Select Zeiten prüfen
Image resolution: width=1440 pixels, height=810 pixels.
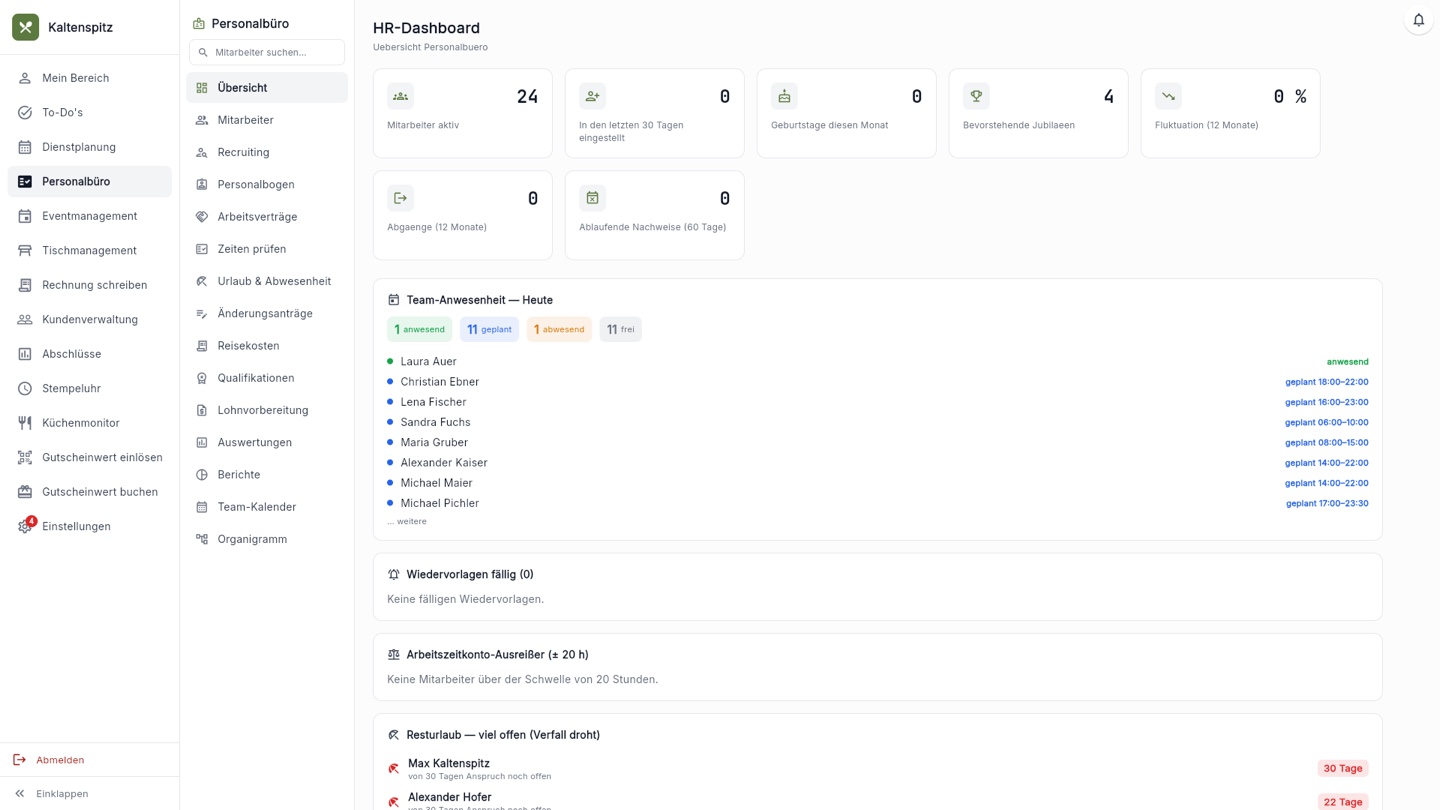pos(267,249)
